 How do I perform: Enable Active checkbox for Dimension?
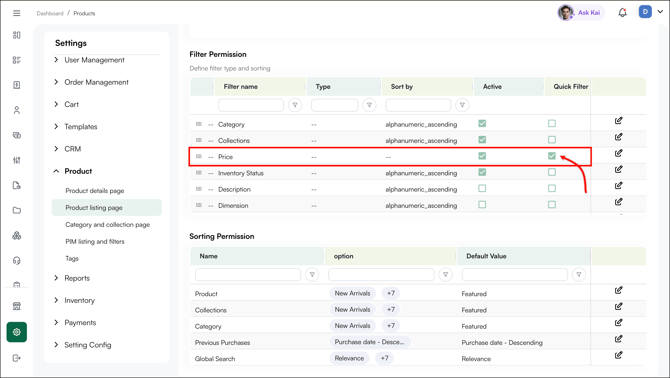(x=482, y=205)
